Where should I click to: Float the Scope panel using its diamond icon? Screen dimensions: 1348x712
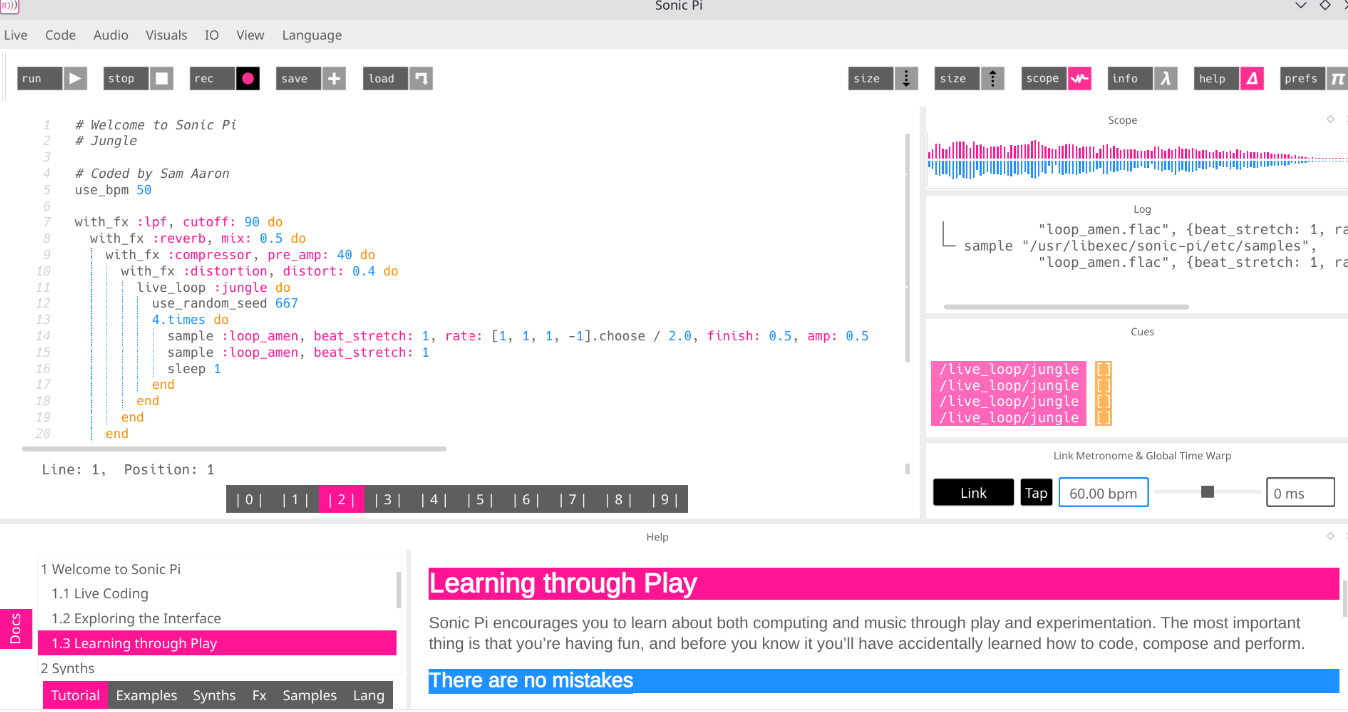pos(1330,119)
